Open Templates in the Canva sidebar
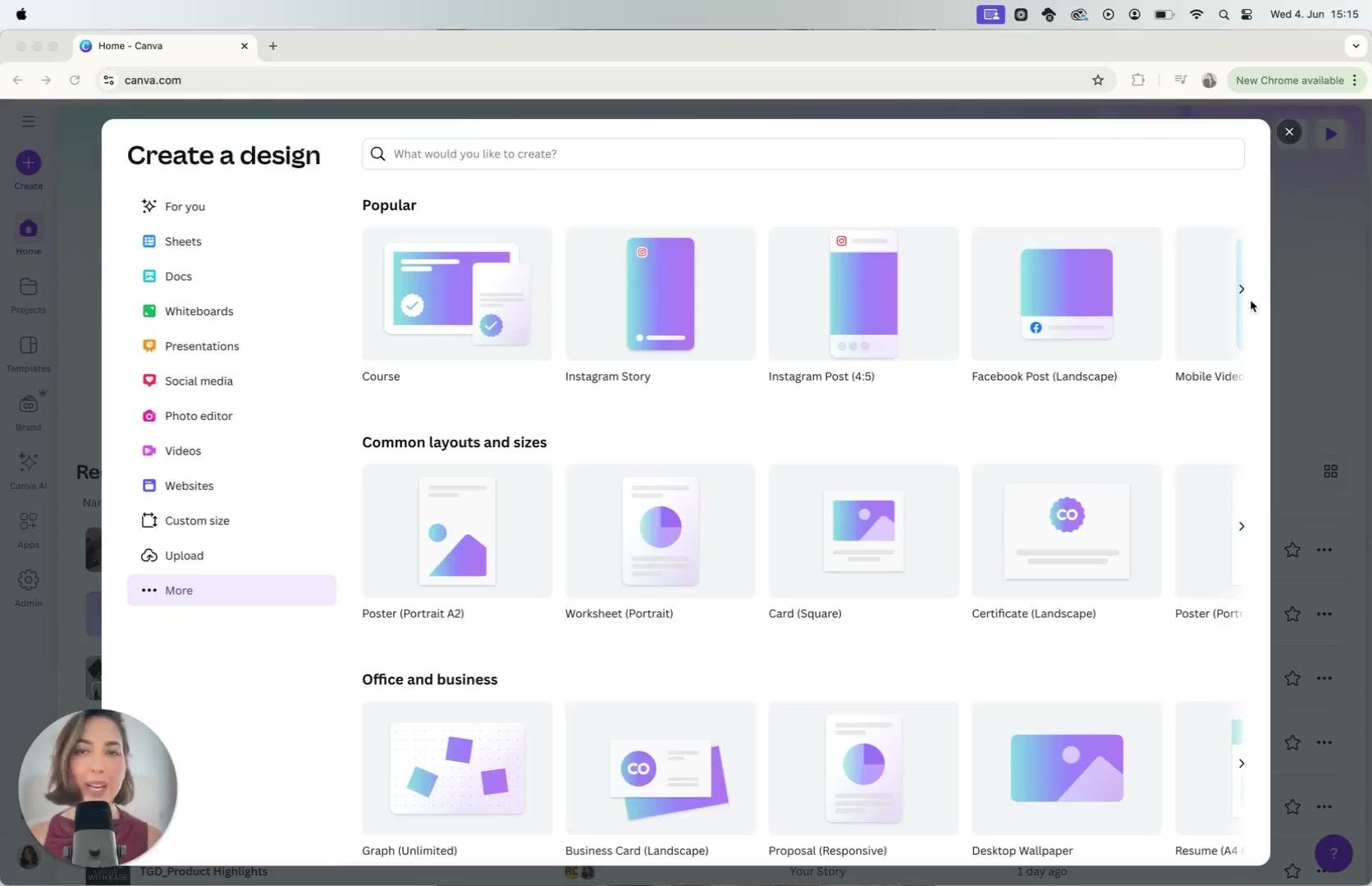The height and width of the screenshot is (886, 1372). (x=29, y=353)
